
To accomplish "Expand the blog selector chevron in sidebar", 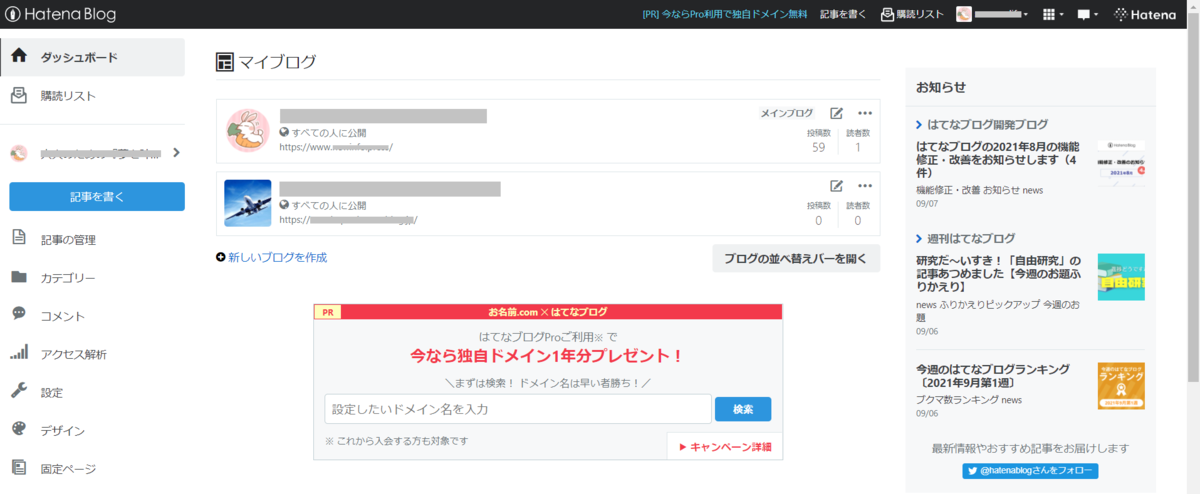I will pyautogui.click(x=176, y=153).
